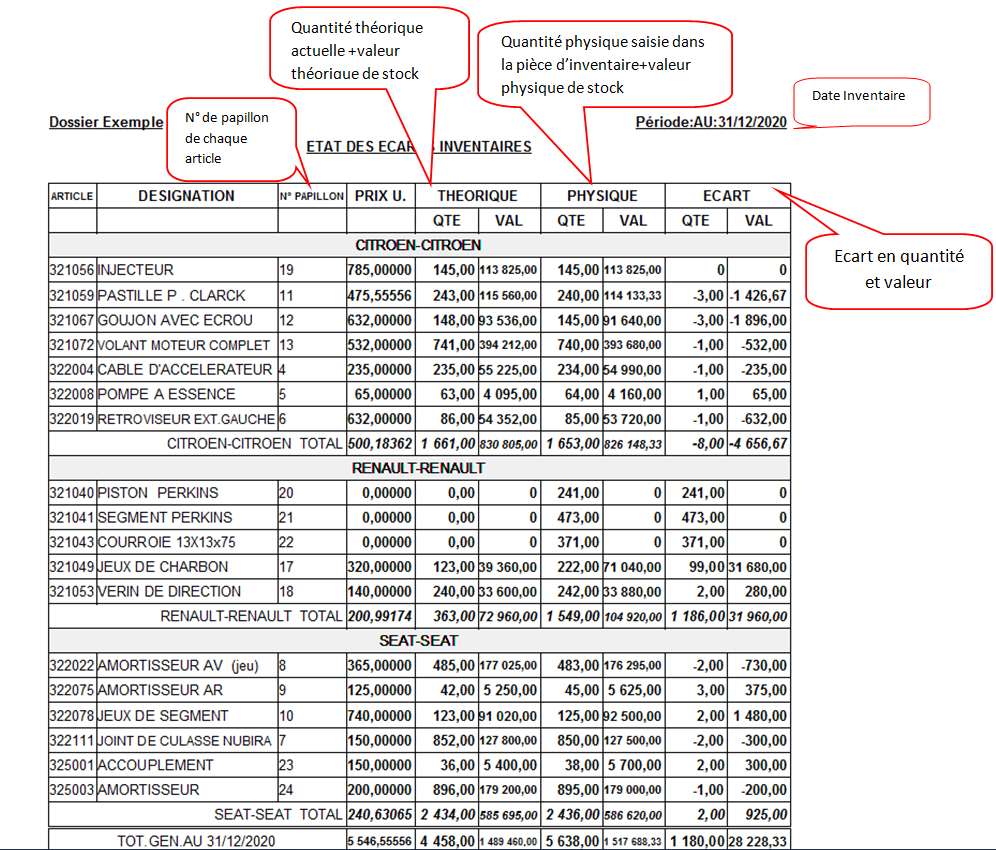The image size is (996, 850).
Task: Click the 'Dossier Exemple' heading
Action: pos(106,122)
